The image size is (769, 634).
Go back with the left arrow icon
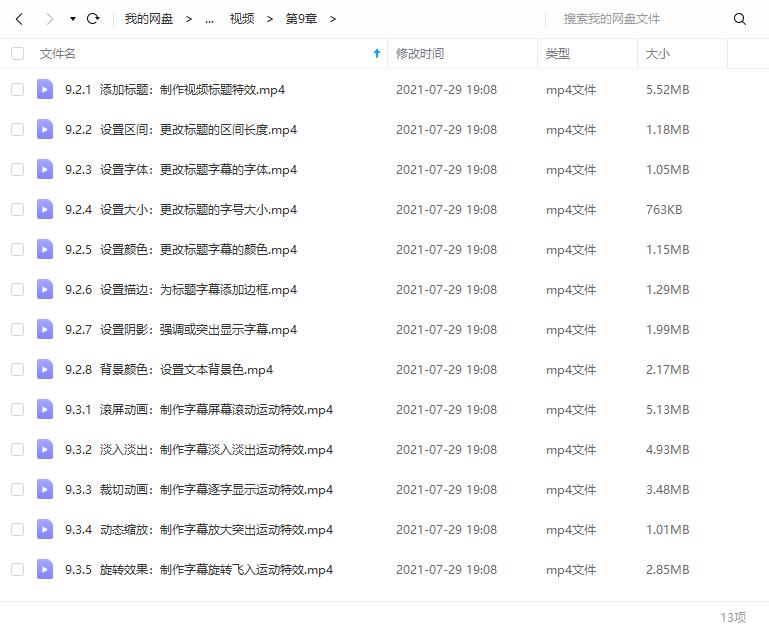pyautogui.click(x=20, y=19)
